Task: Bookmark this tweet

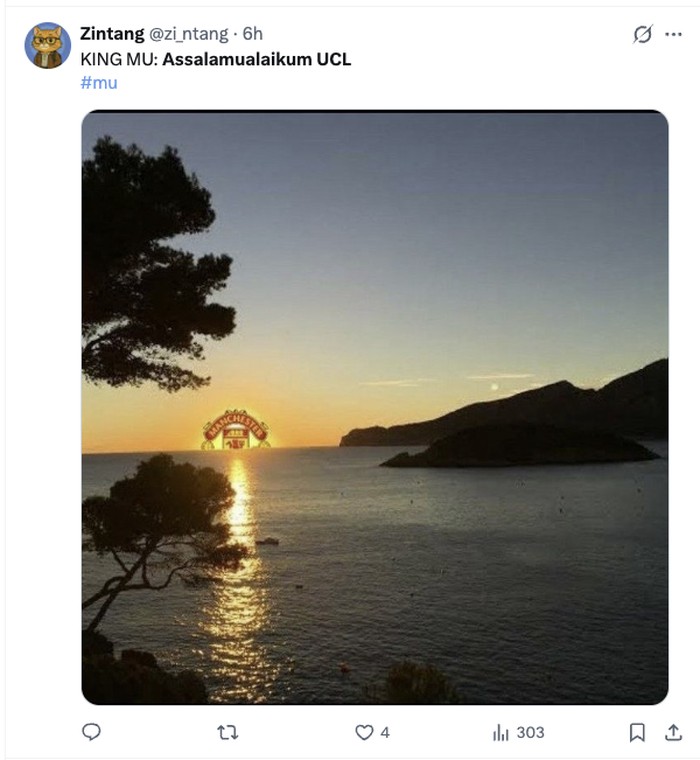Action: 637,732
